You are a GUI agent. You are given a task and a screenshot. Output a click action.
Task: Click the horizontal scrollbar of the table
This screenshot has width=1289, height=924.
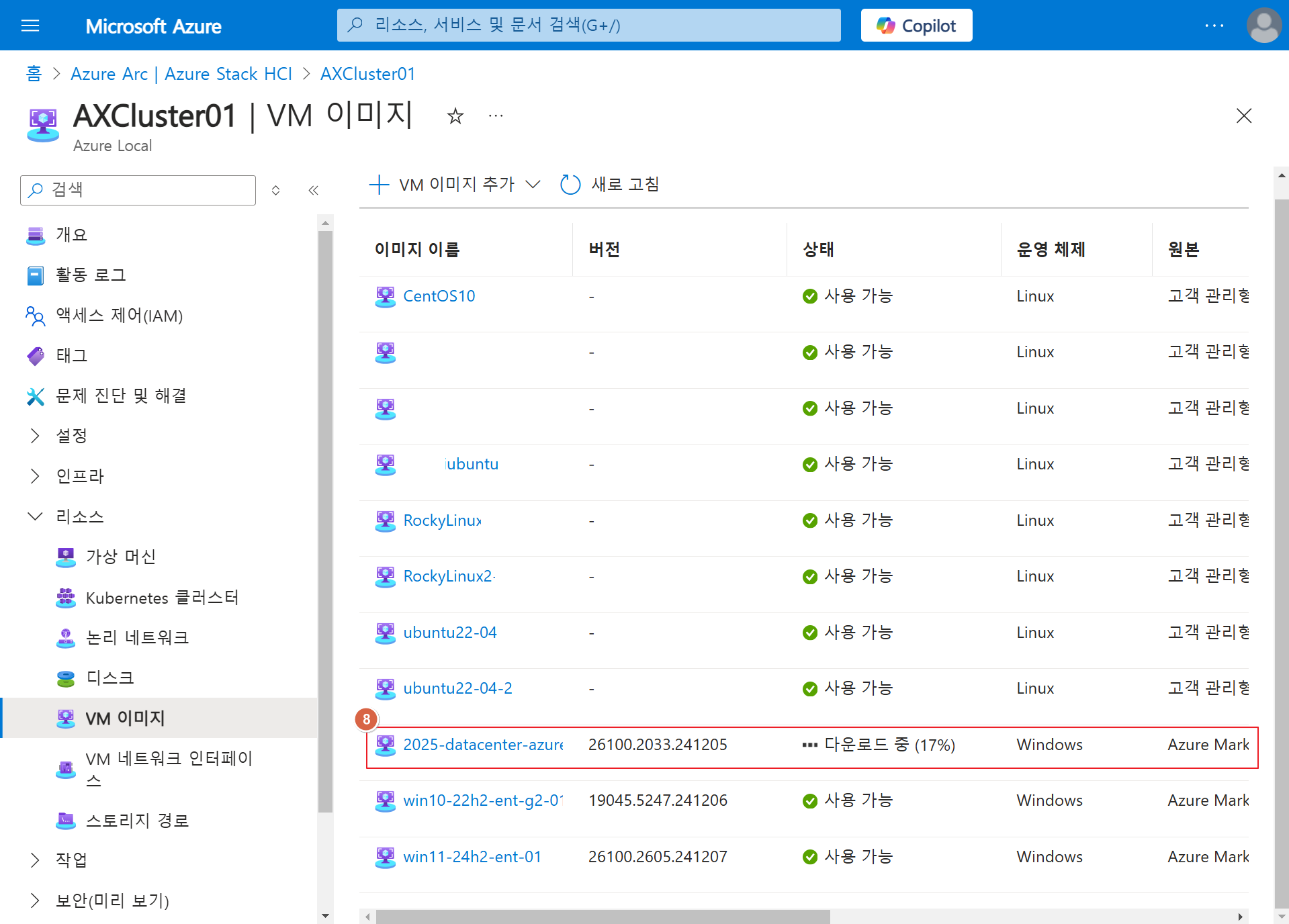[603, 917]
